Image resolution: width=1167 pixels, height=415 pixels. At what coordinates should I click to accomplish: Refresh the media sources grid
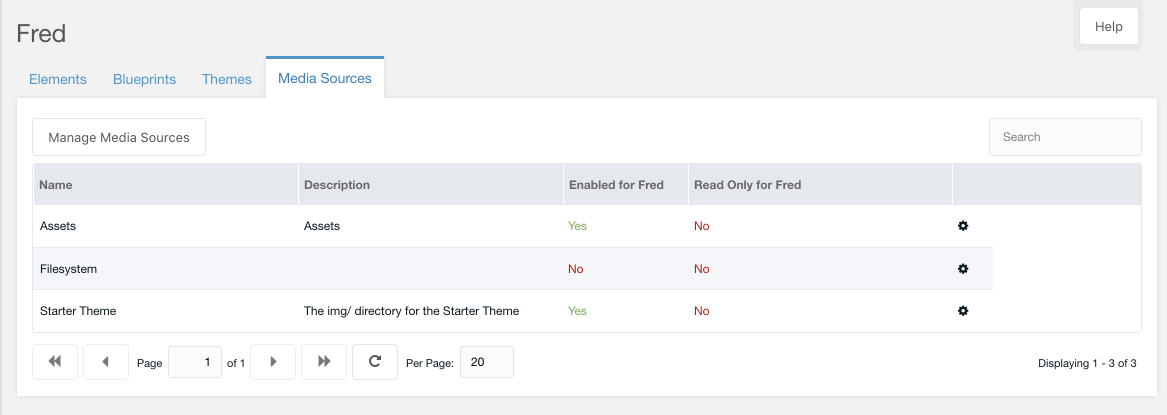point(375,361)
